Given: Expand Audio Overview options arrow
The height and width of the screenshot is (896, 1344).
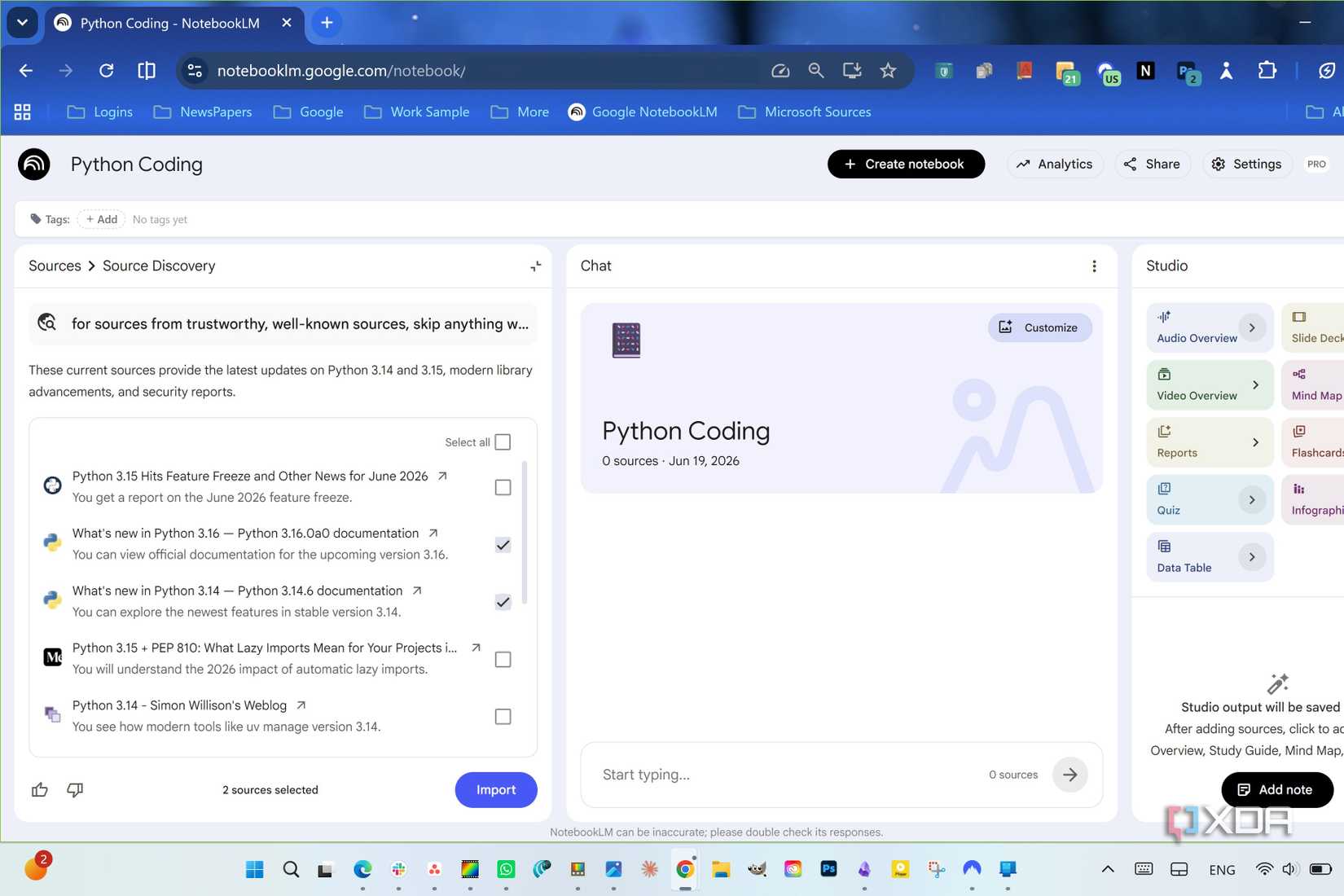Looking at the screenshot, I should pos(1252,327).
